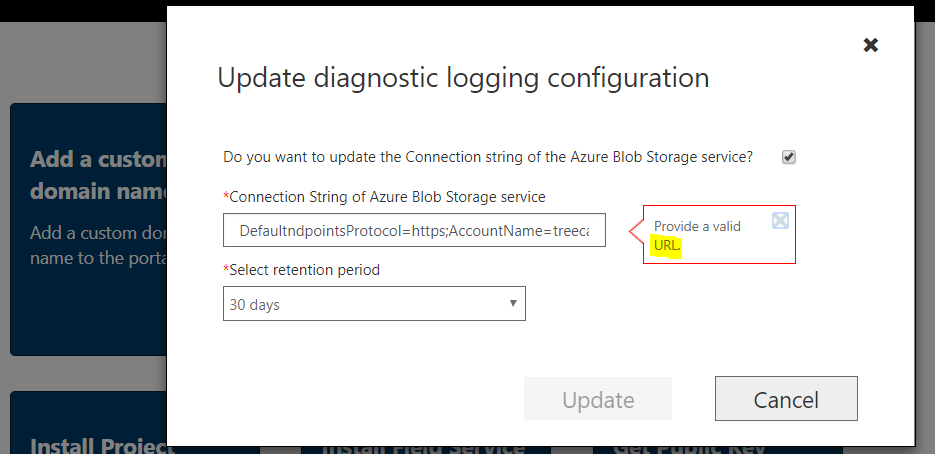Click the 'Update diagnostic logging configuration' heading
The width and height of the screenshot is (935, 454).
click(x=463, y=78)
